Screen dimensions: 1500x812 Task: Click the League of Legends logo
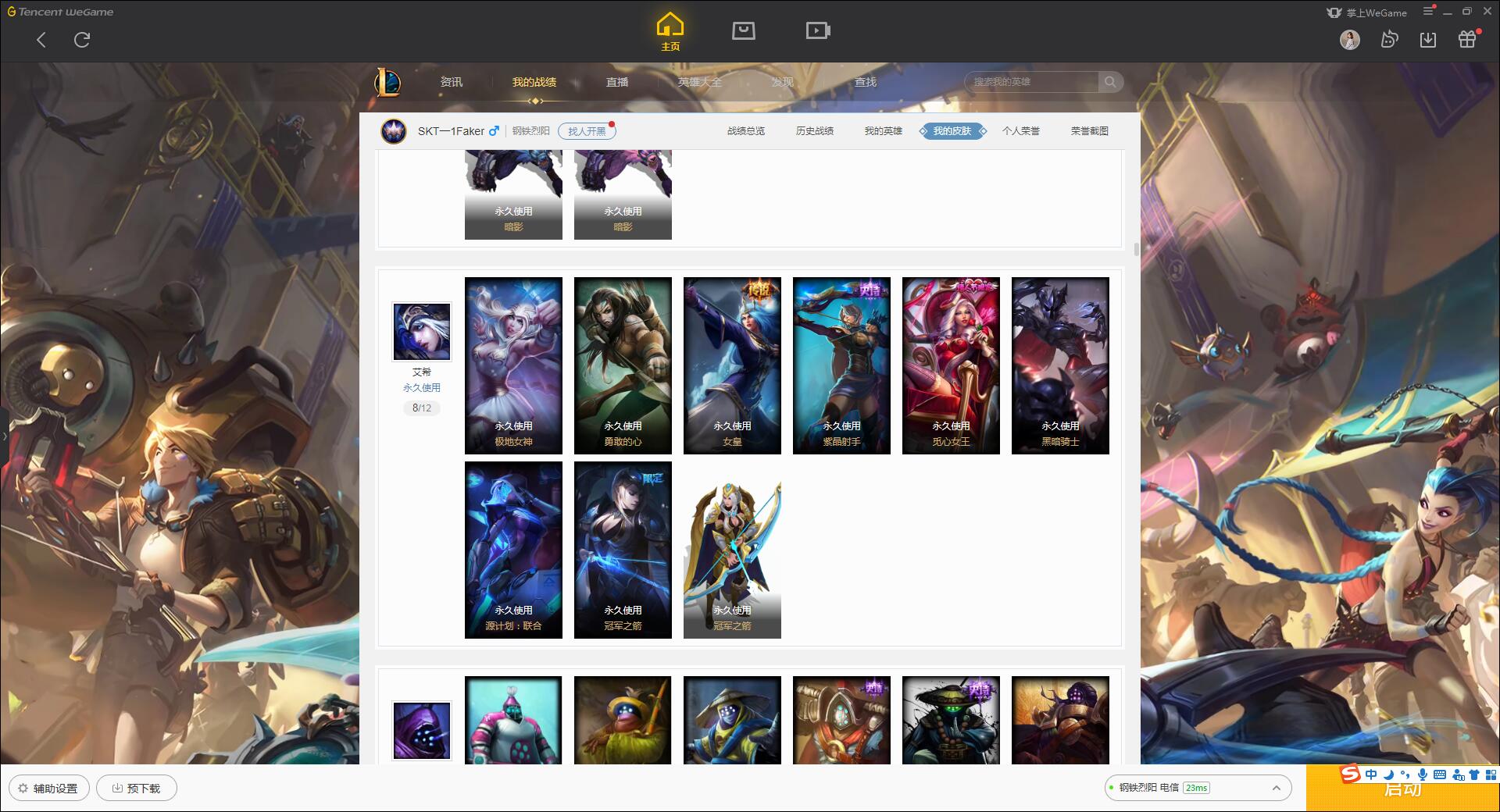[x=387, y=81]
